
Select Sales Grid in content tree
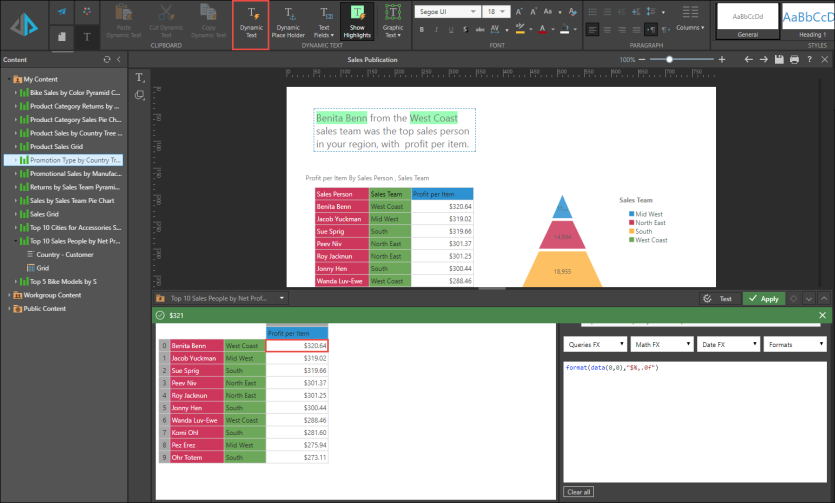(x=44, y=214)
